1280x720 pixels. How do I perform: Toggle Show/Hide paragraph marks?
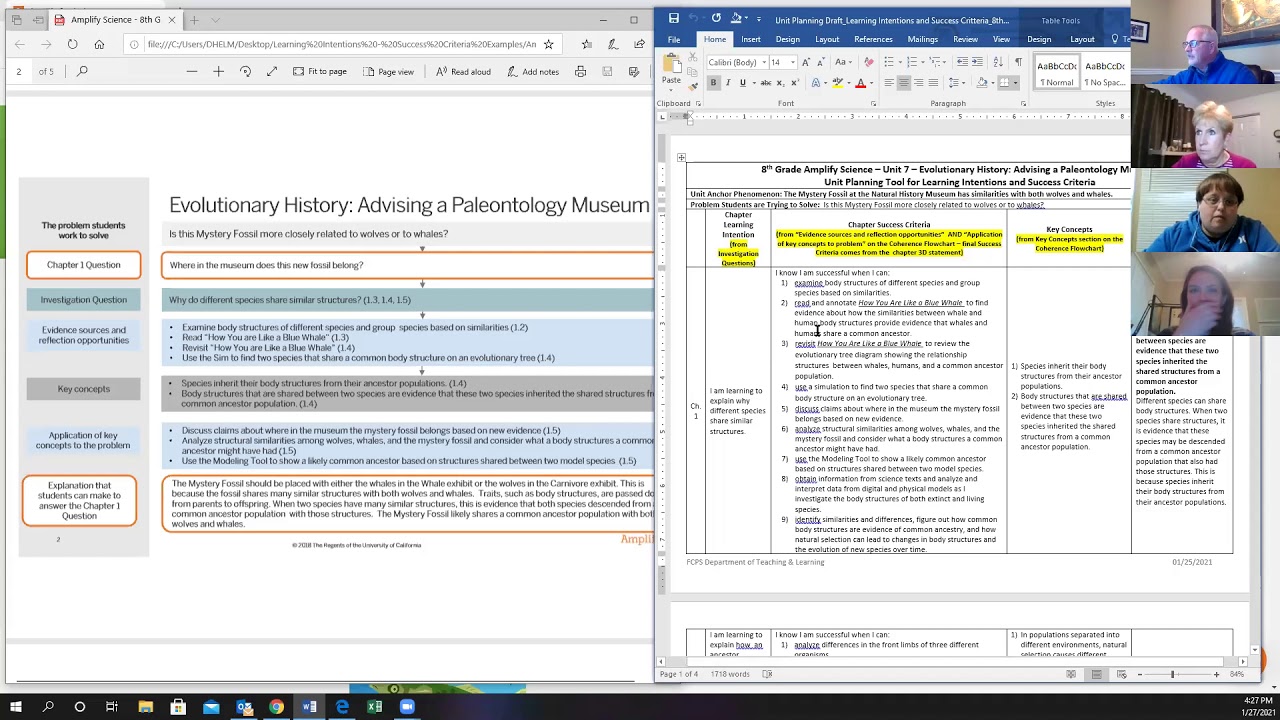[1018, 62]
